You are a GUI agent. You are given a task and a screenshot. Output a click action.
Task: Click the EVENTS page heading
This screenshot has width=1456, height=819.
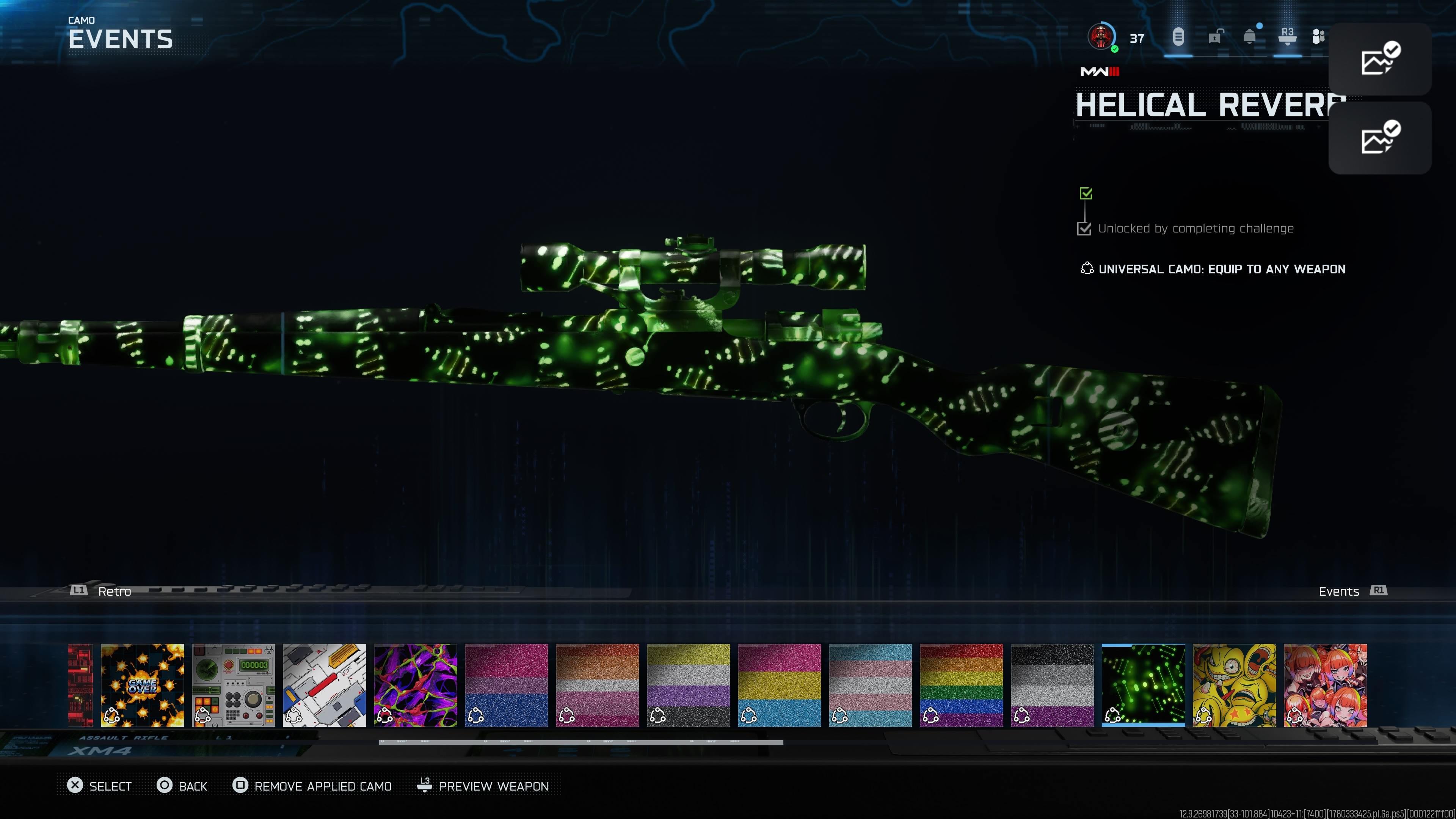click(x=121, y=39)
